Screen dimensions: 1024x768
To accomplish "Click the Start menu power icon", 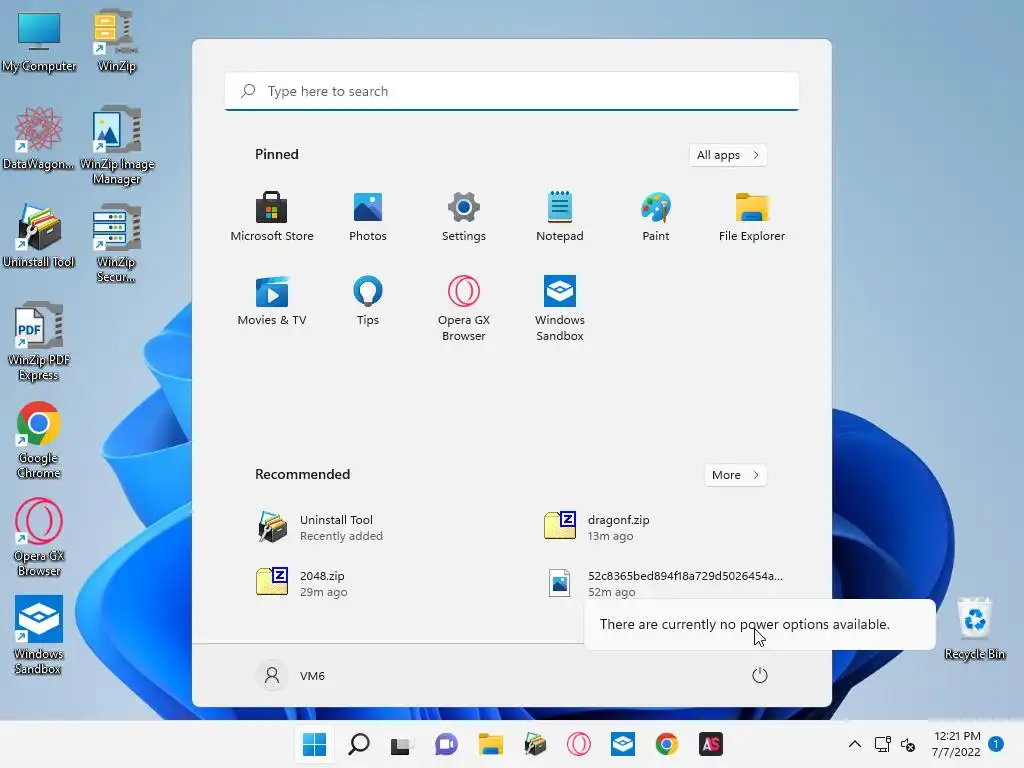I will pyautogui.click(x=760, y=675).
